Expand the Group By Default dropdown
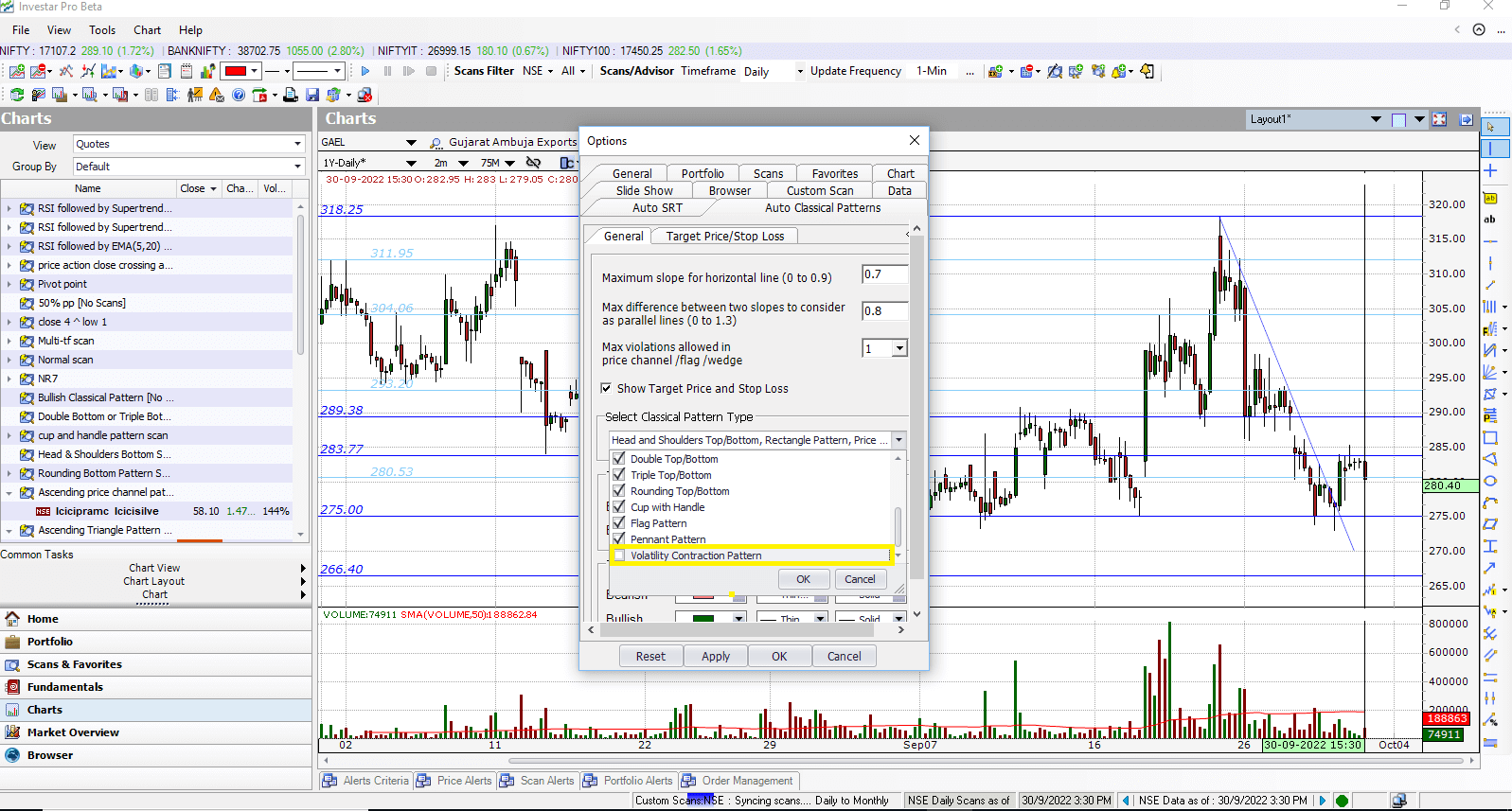The width and height of the screenshot is (1512, 811). pos(297,167)
